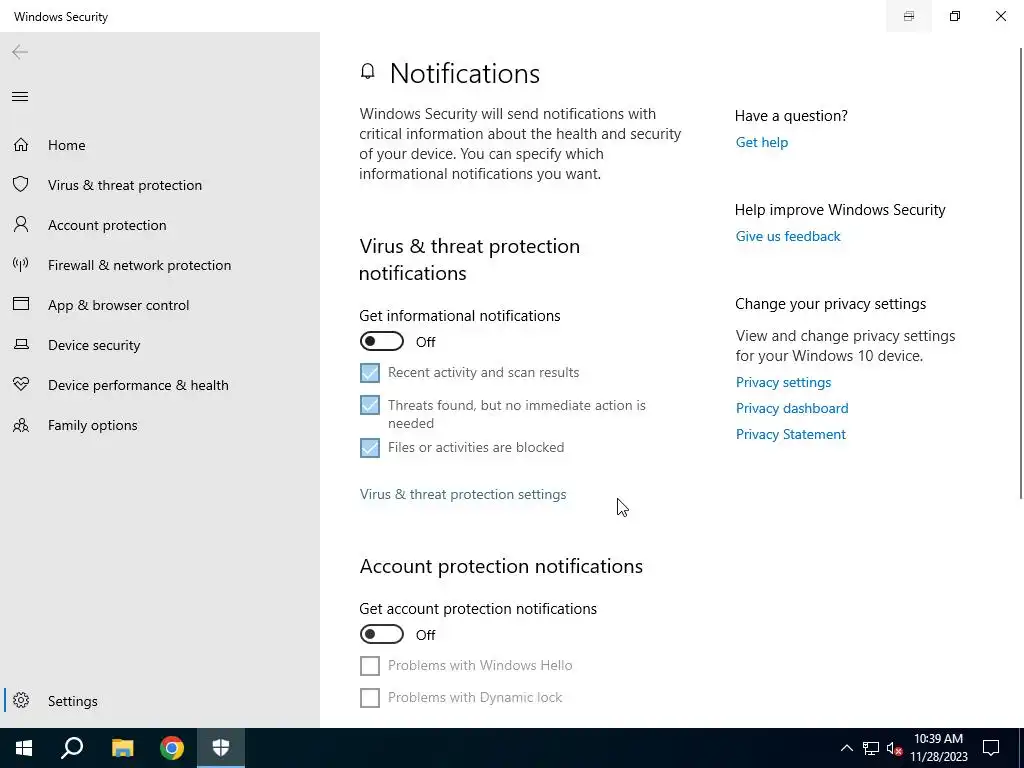Click Give us feedback link
1024x768 pixels.
point(788,236)
